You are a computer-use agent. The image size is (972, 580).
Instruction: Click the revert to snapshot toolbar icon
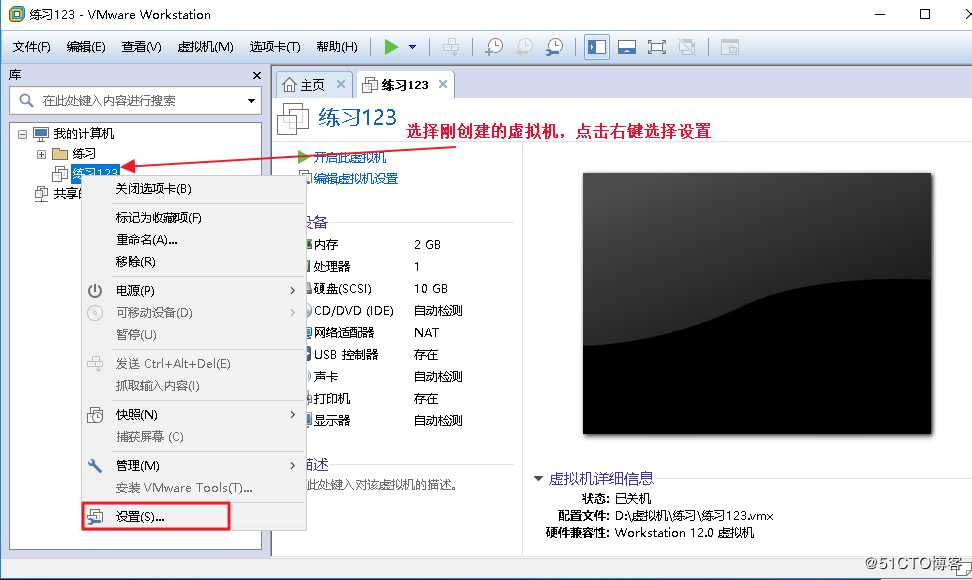pos(524,47)
